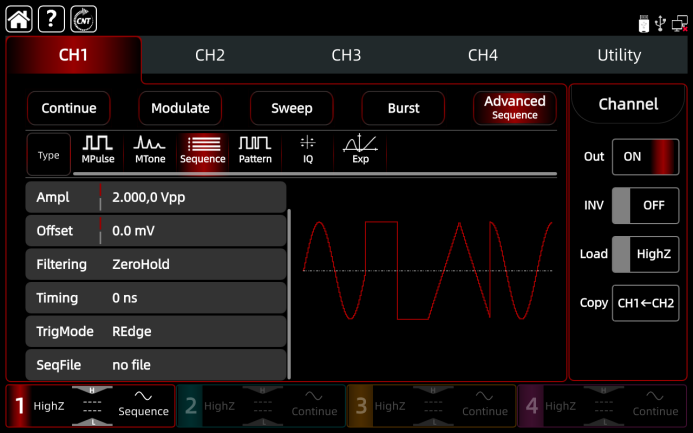Open the Help question mark icon
693x433 pixels.
(52, 18)
